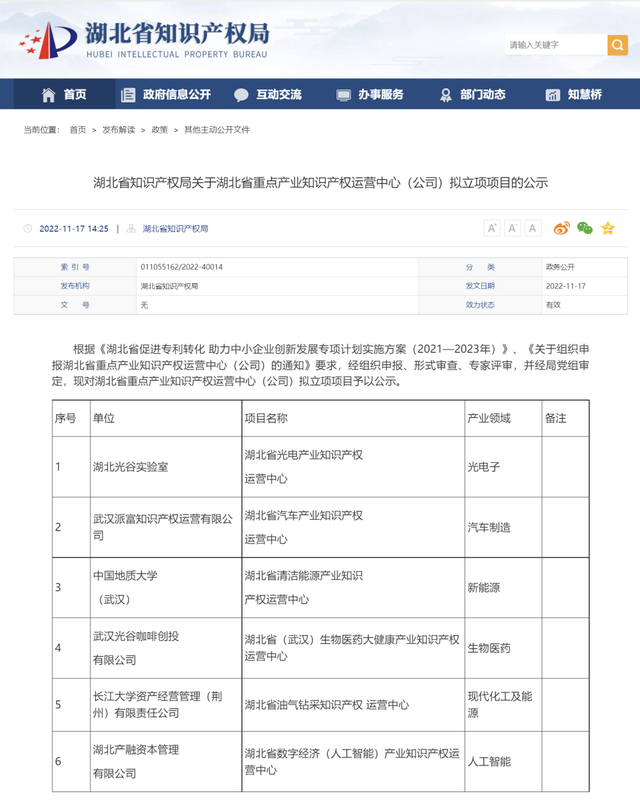The width and height of the screenshot is (640, 801).
Task: Click the orange search magnifier button
Action: coord(617,45)
